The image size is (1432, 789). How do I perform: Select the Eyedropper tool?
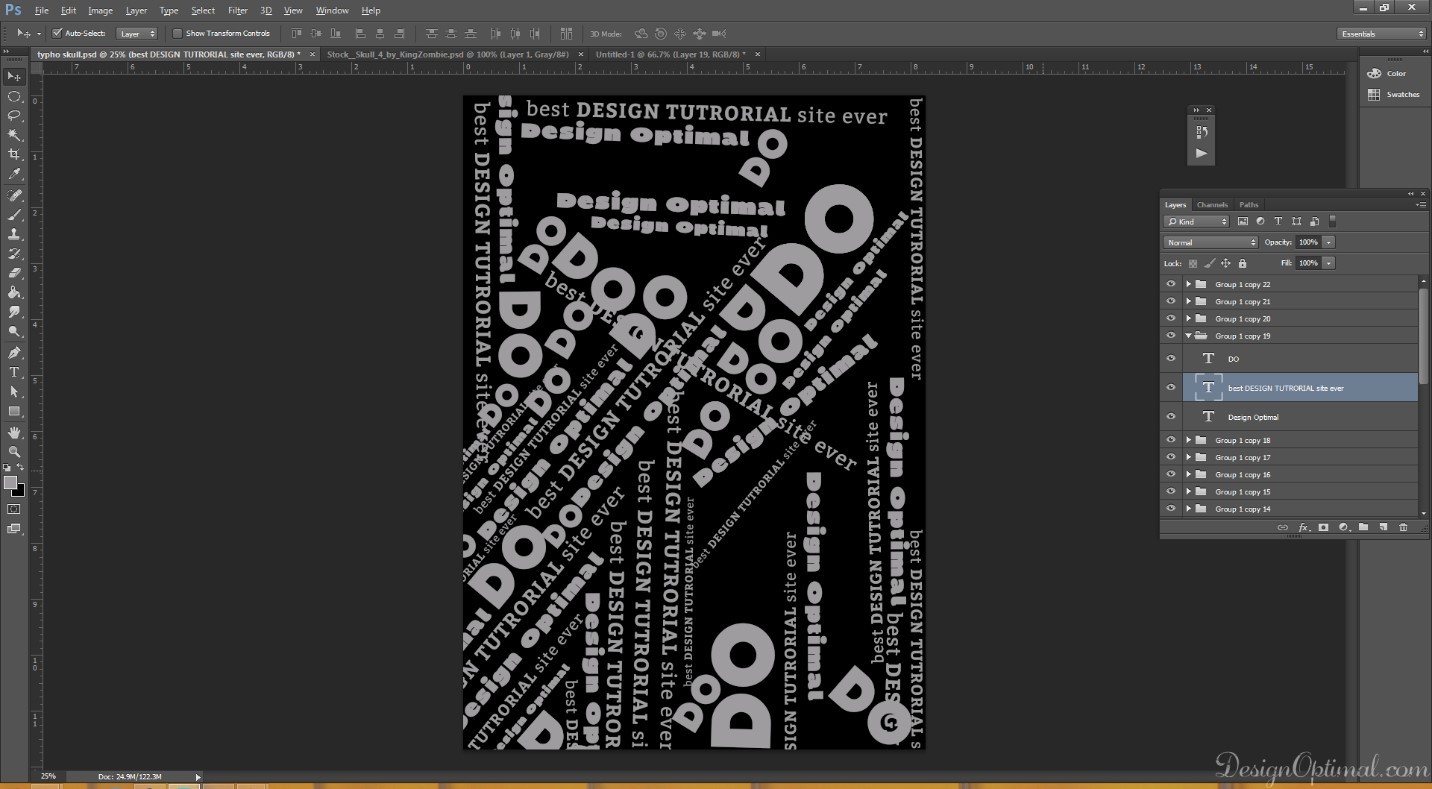[x=14, y=174]
